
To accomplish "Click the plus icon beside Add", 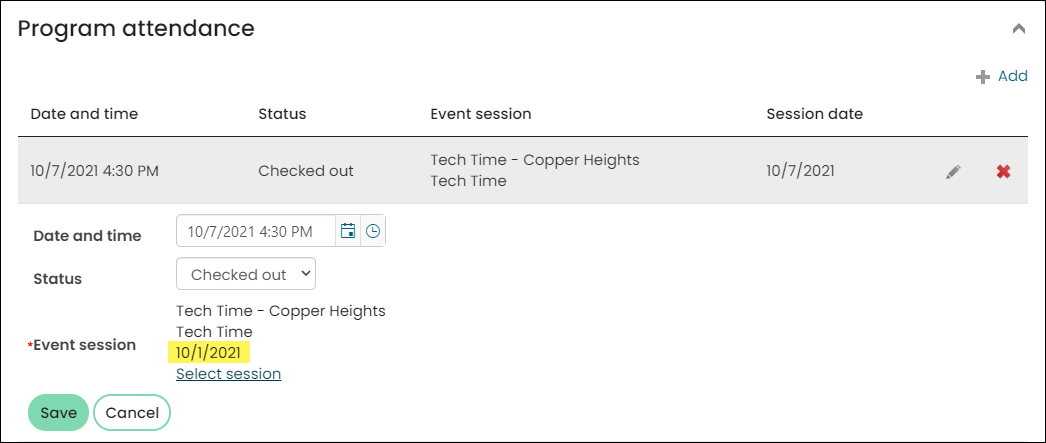I will [982, 77].
